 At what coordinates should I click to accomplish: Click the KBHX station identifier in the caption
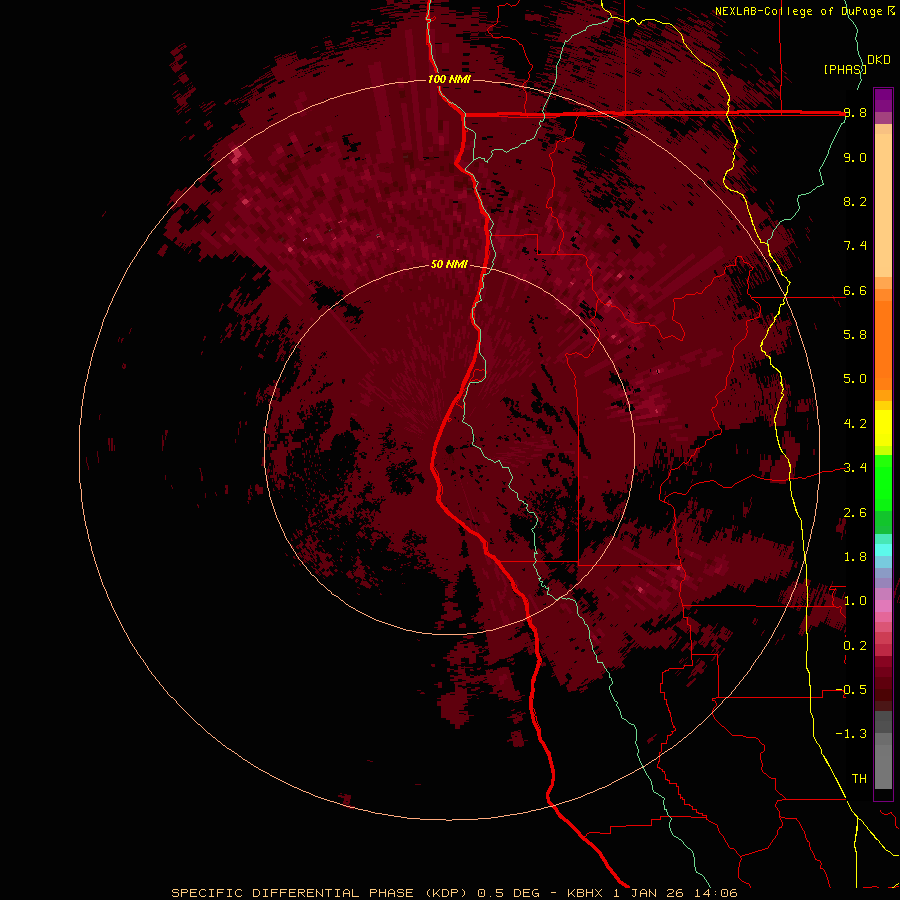tap(586, 893)
